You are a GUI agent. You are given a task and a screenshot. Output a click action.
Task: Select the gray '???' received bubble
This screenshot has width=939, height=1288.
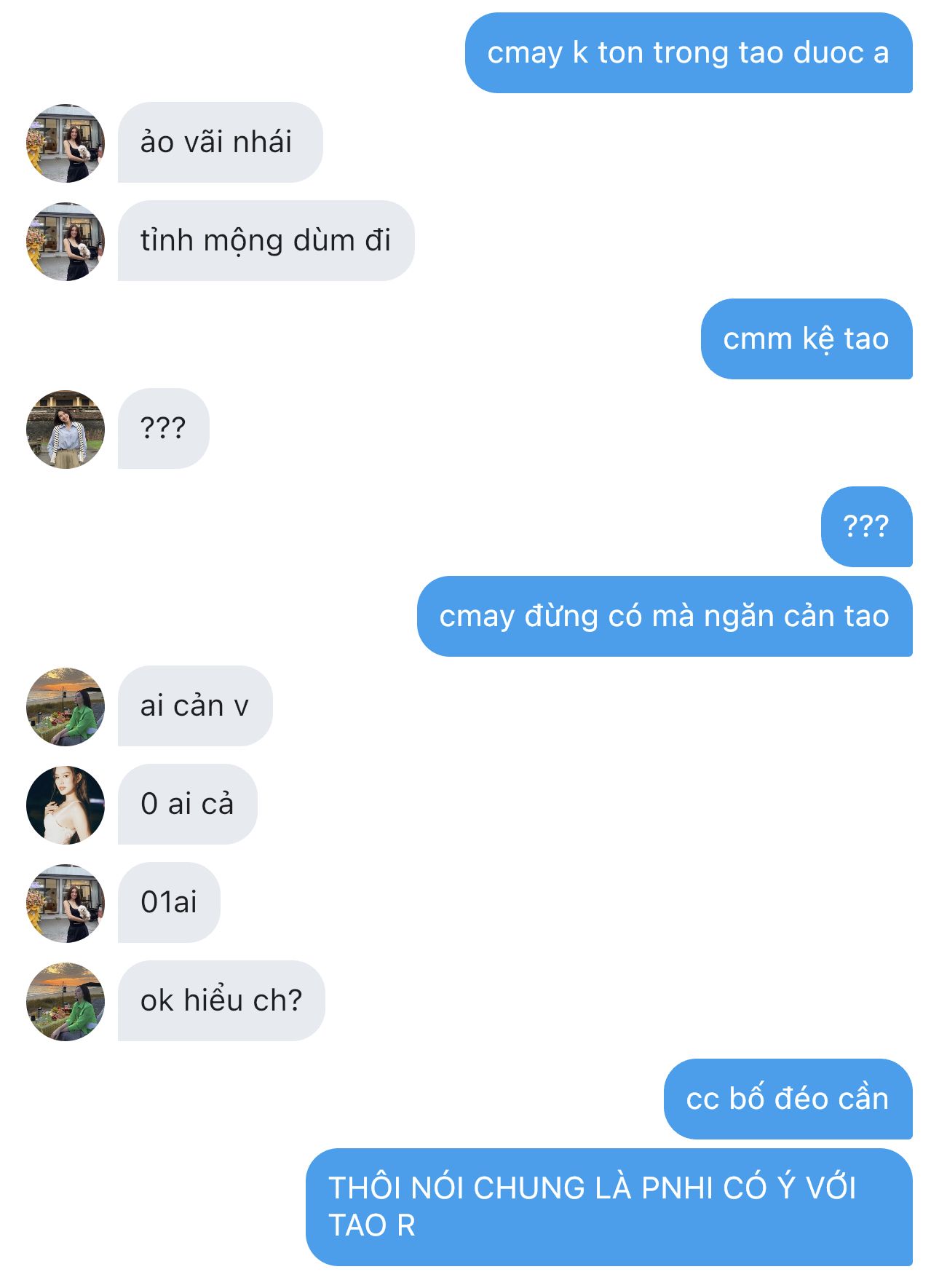coord(163,428)
